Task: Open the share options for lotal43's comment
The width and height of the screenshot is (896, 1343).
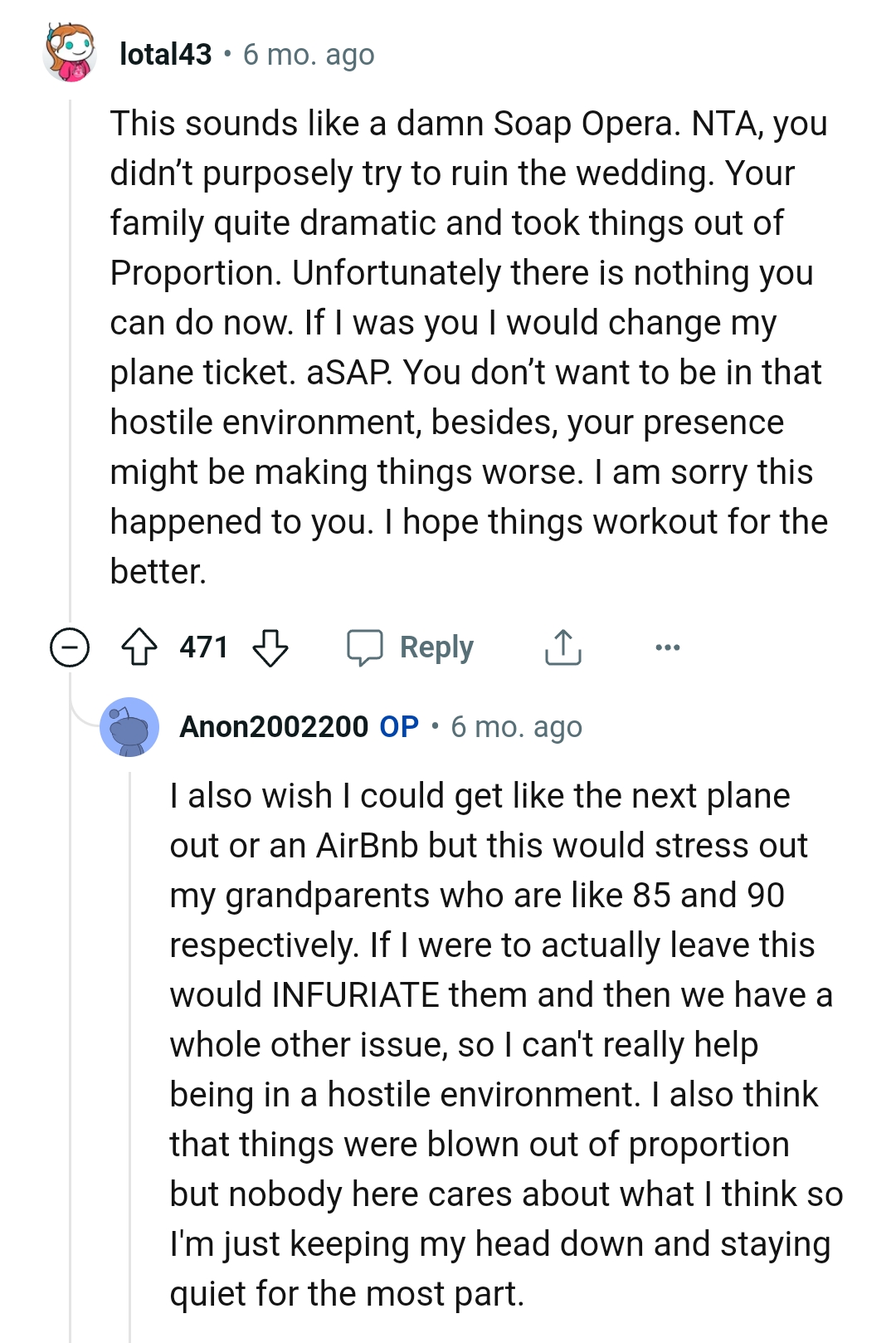Action: coord(563,647)
